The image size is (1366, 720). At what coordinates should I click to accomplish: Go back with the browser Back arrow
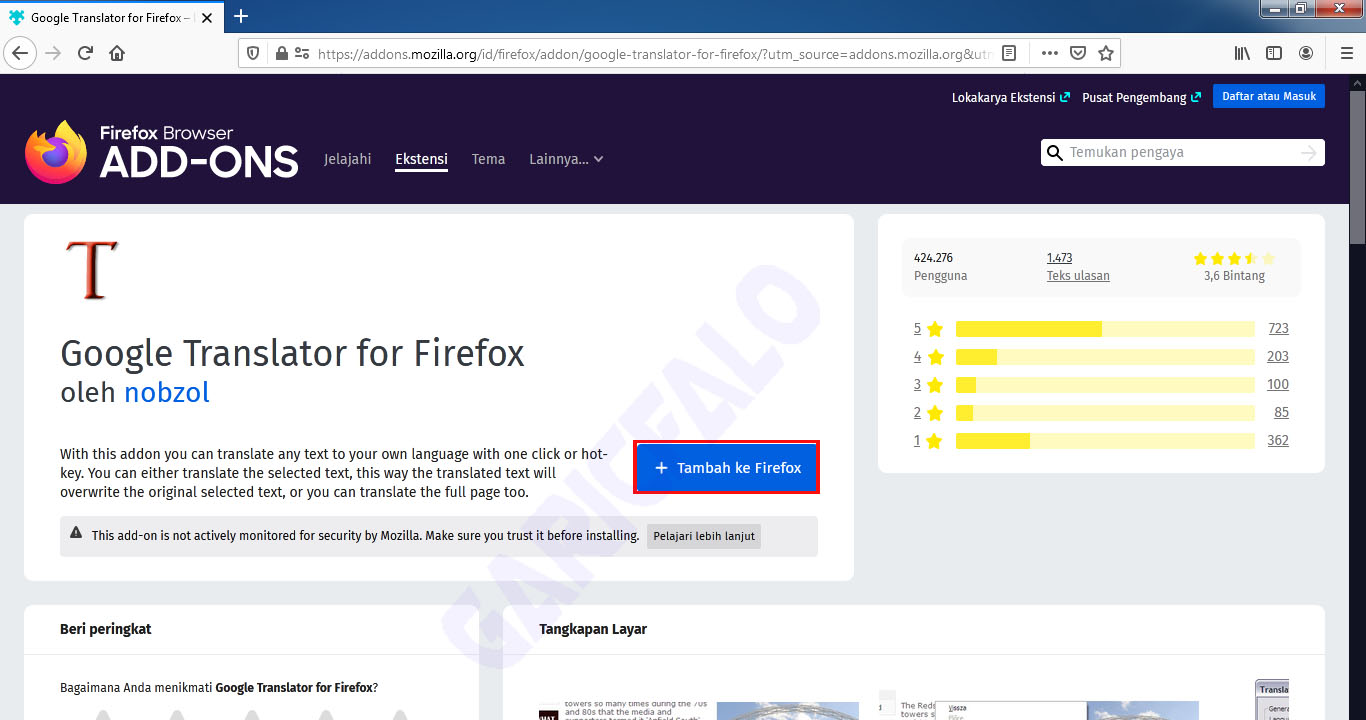point(21,53)
